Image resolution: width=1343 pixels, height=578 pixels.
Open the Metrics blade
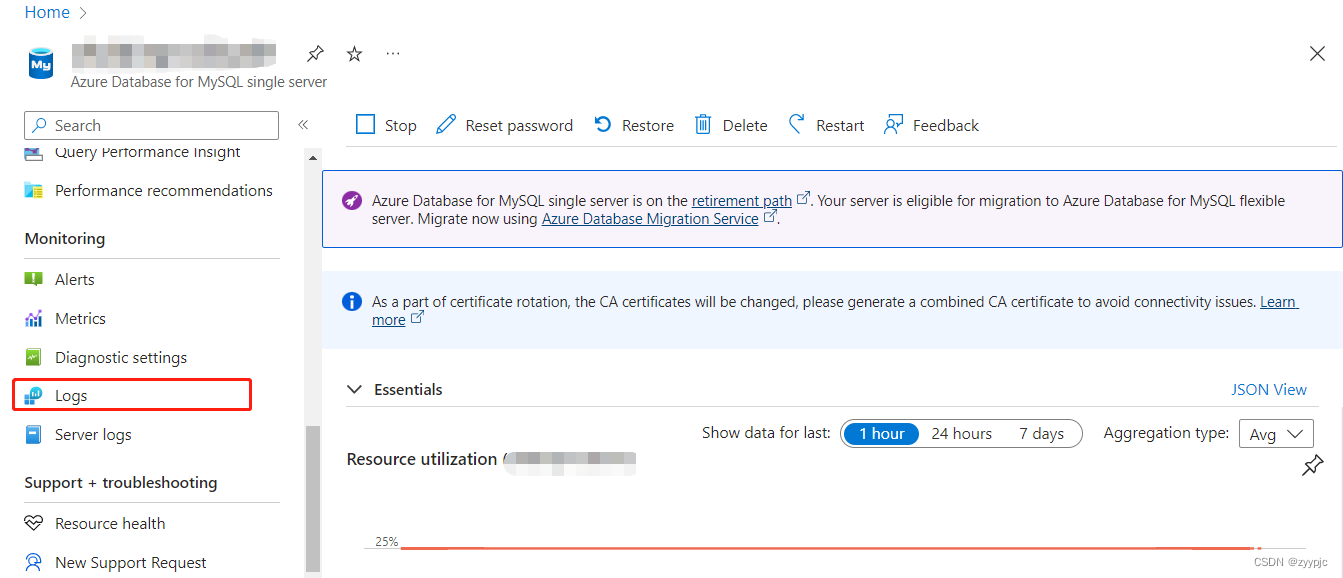pyautogui.click(x=81, y=318)
